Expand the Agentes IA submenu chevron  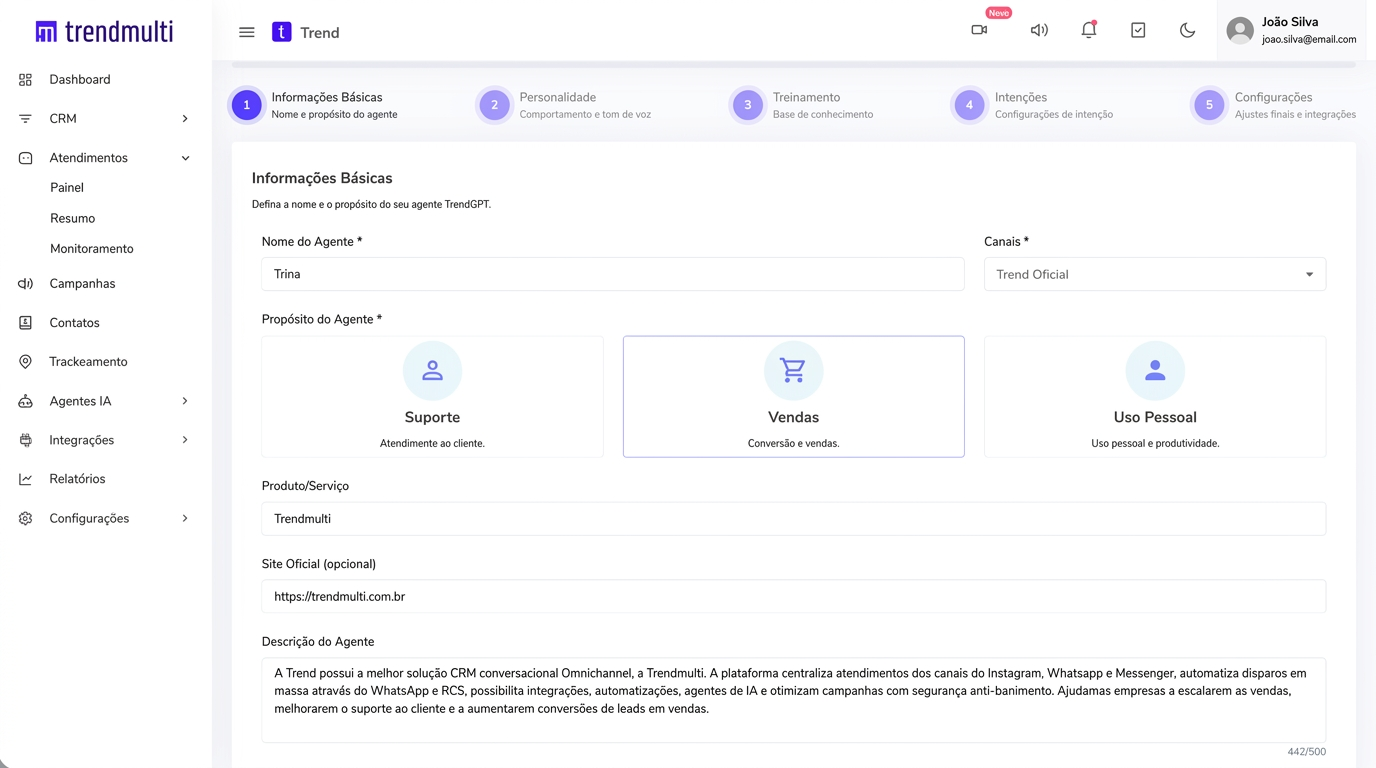185,401
